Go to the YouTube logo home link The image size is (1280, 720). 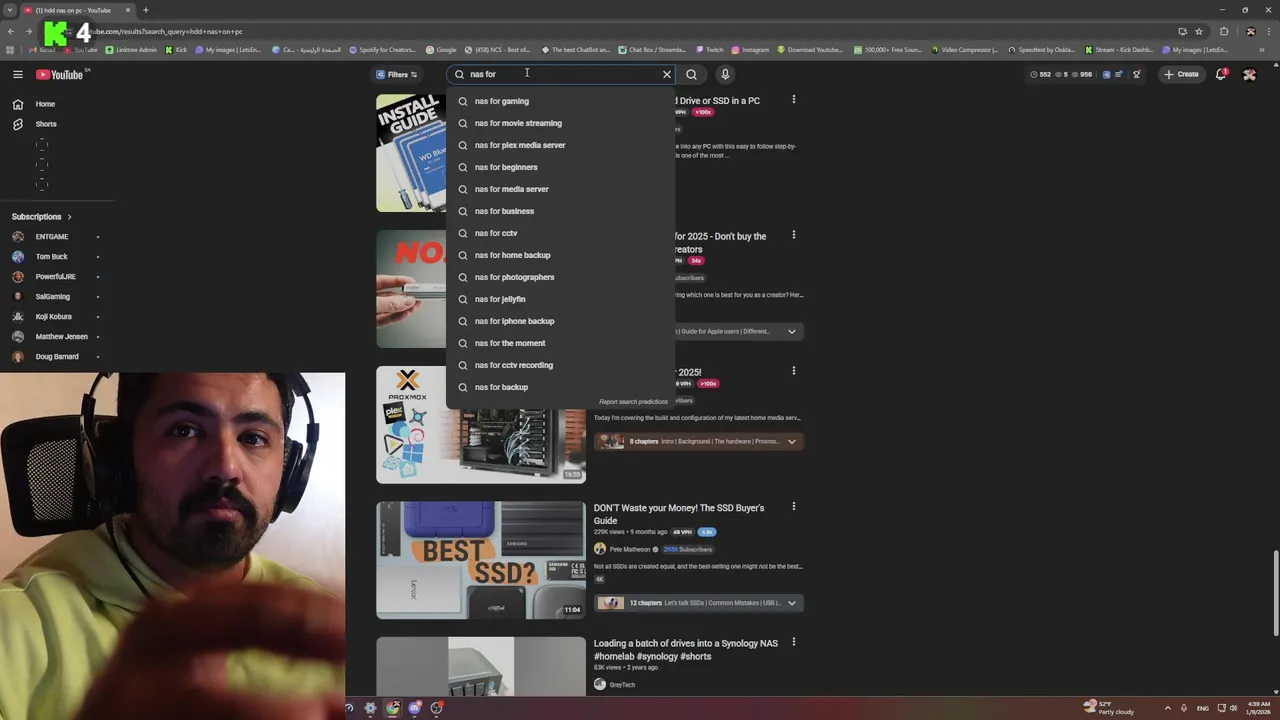tap(60, 74)
